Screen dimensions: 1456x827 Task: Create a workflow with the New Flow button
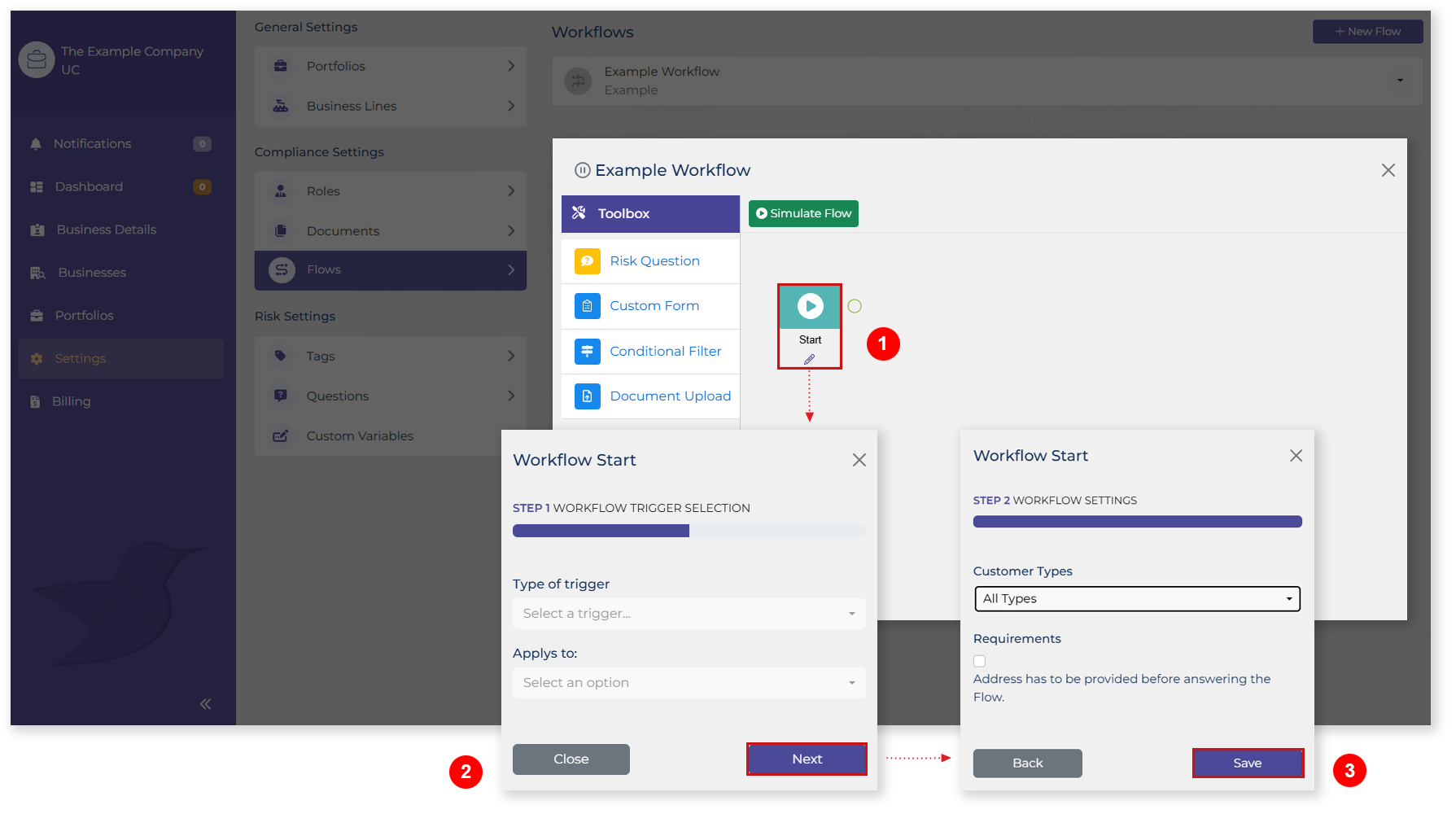point(1367,31)
